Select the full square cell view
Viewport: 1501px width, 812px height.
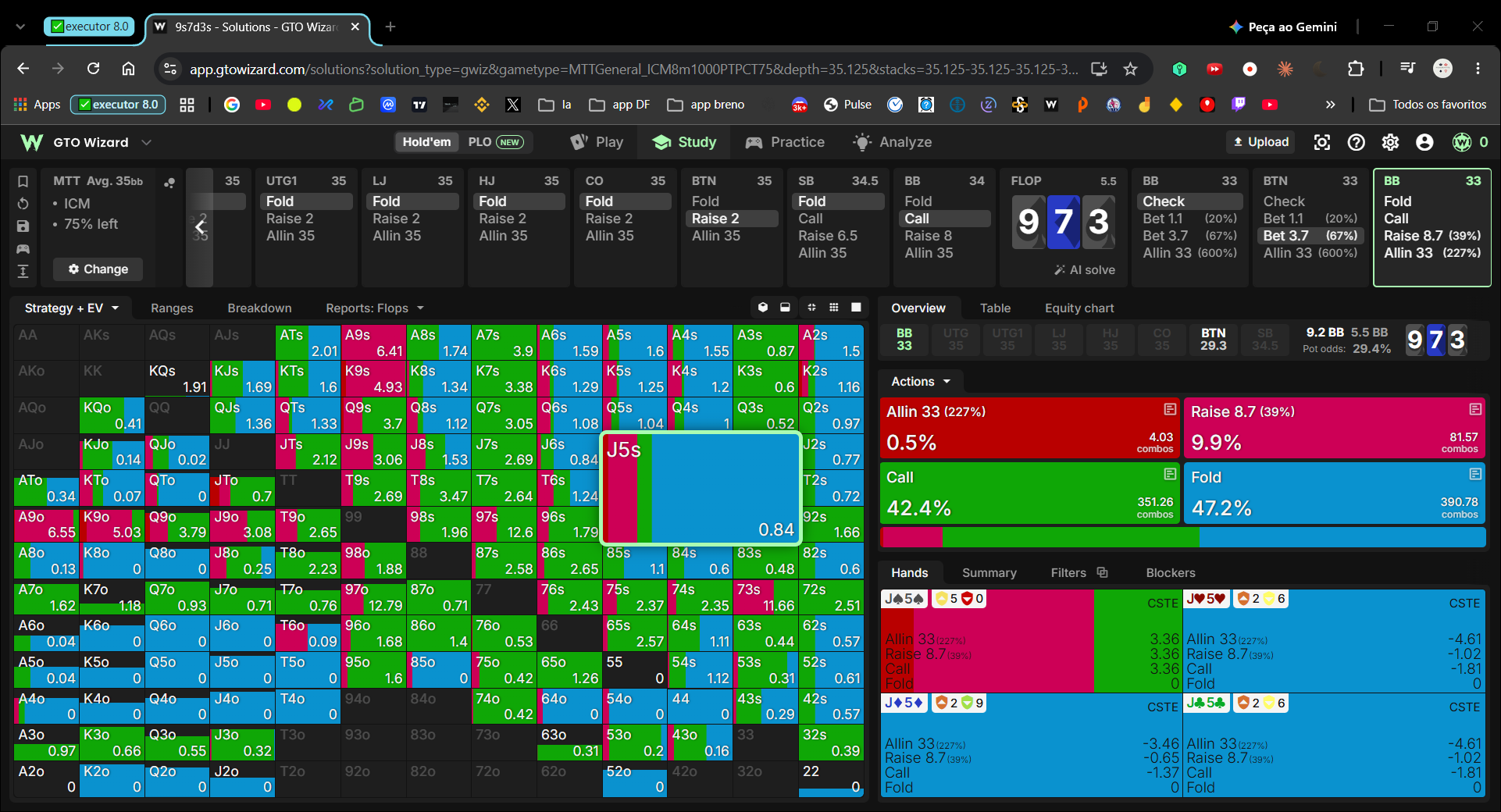coord(856,308)
